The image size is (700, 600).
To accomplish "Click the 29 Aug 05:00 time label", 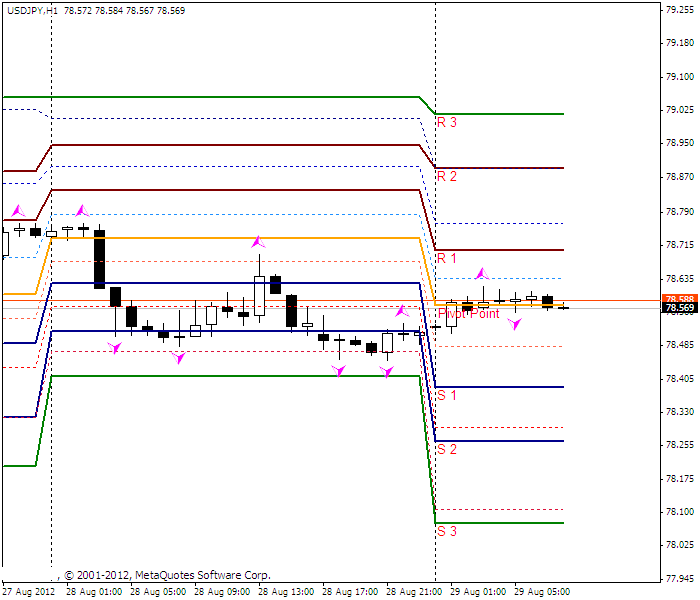I will tap(542, 592).
